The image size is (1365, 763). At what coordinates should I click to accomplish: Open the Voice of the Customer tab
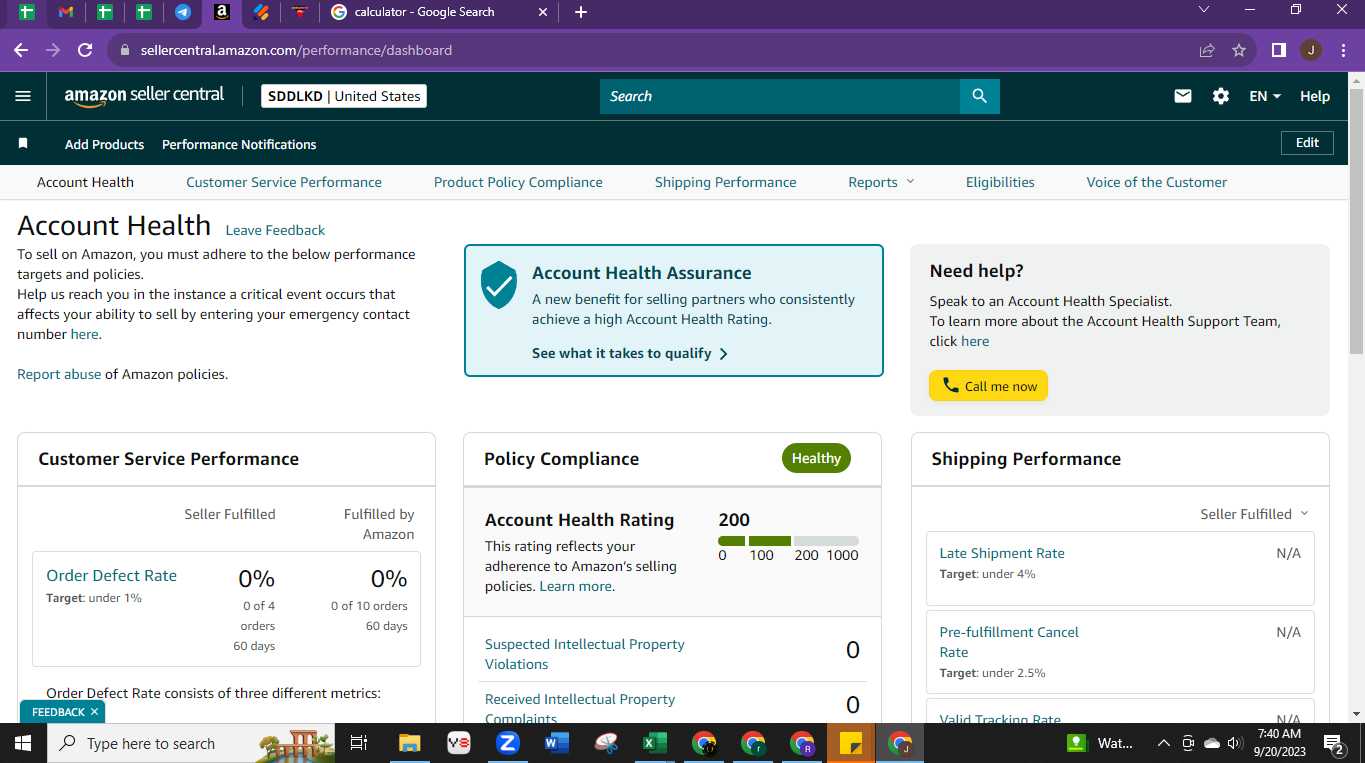(1157, 182)
